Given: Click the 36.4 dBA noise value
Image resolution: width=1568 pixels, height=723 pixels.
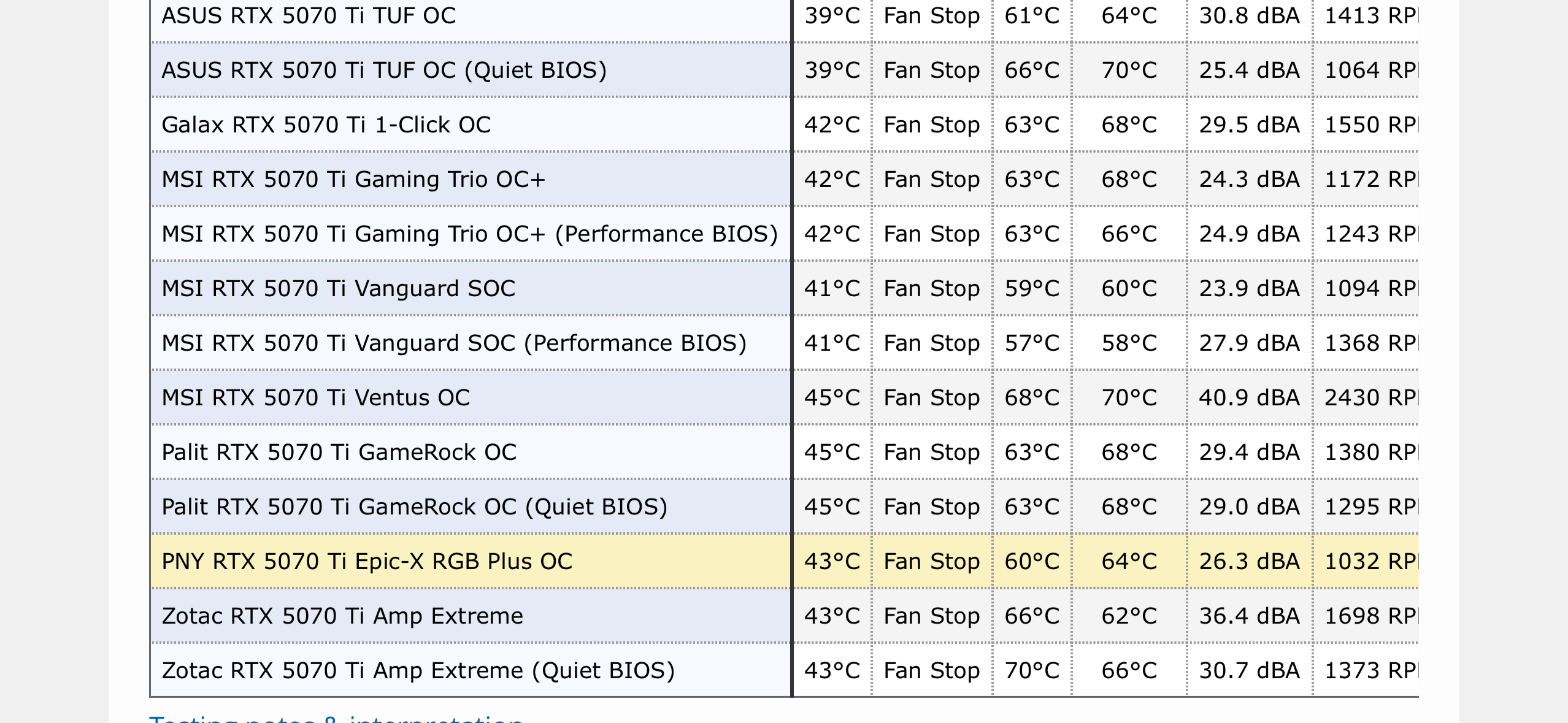Looking at the screenshot, I should coord(1249,616).
